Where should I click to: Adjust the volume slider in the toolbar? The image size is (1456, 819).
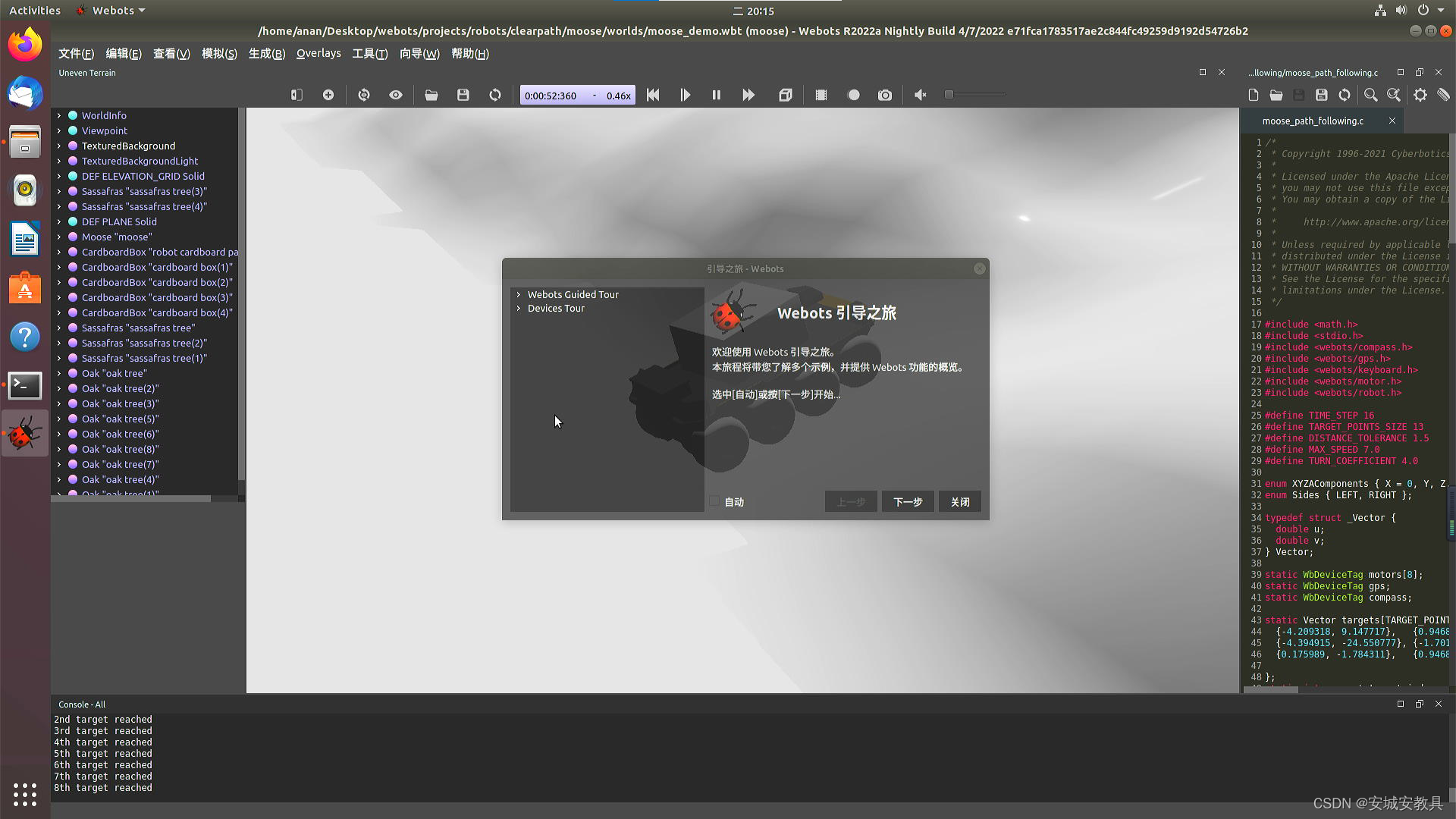[x=975, y=95]
